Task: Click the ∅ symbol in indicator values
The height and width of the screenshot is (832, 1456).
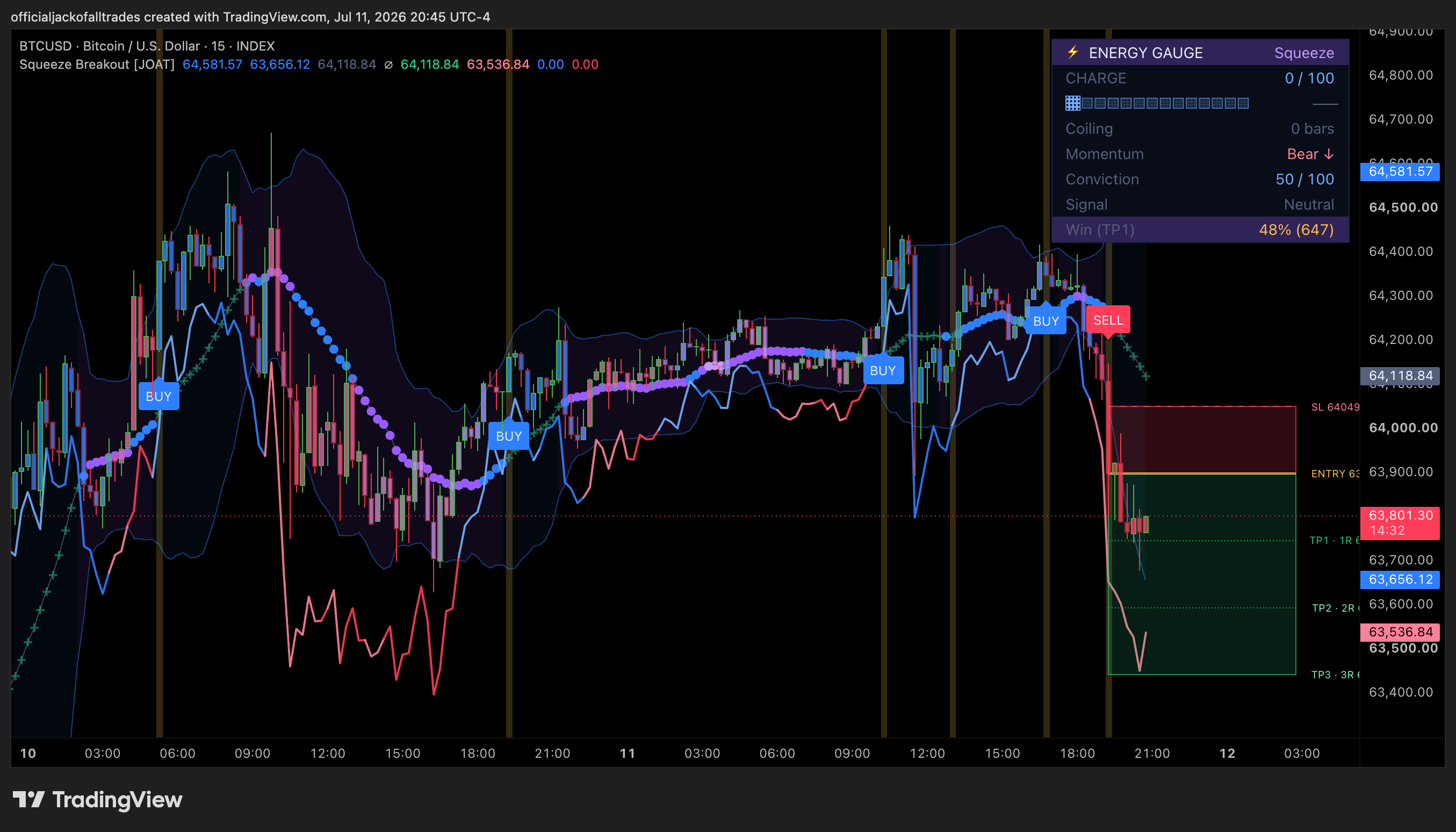Action: [x=388, y=64]
